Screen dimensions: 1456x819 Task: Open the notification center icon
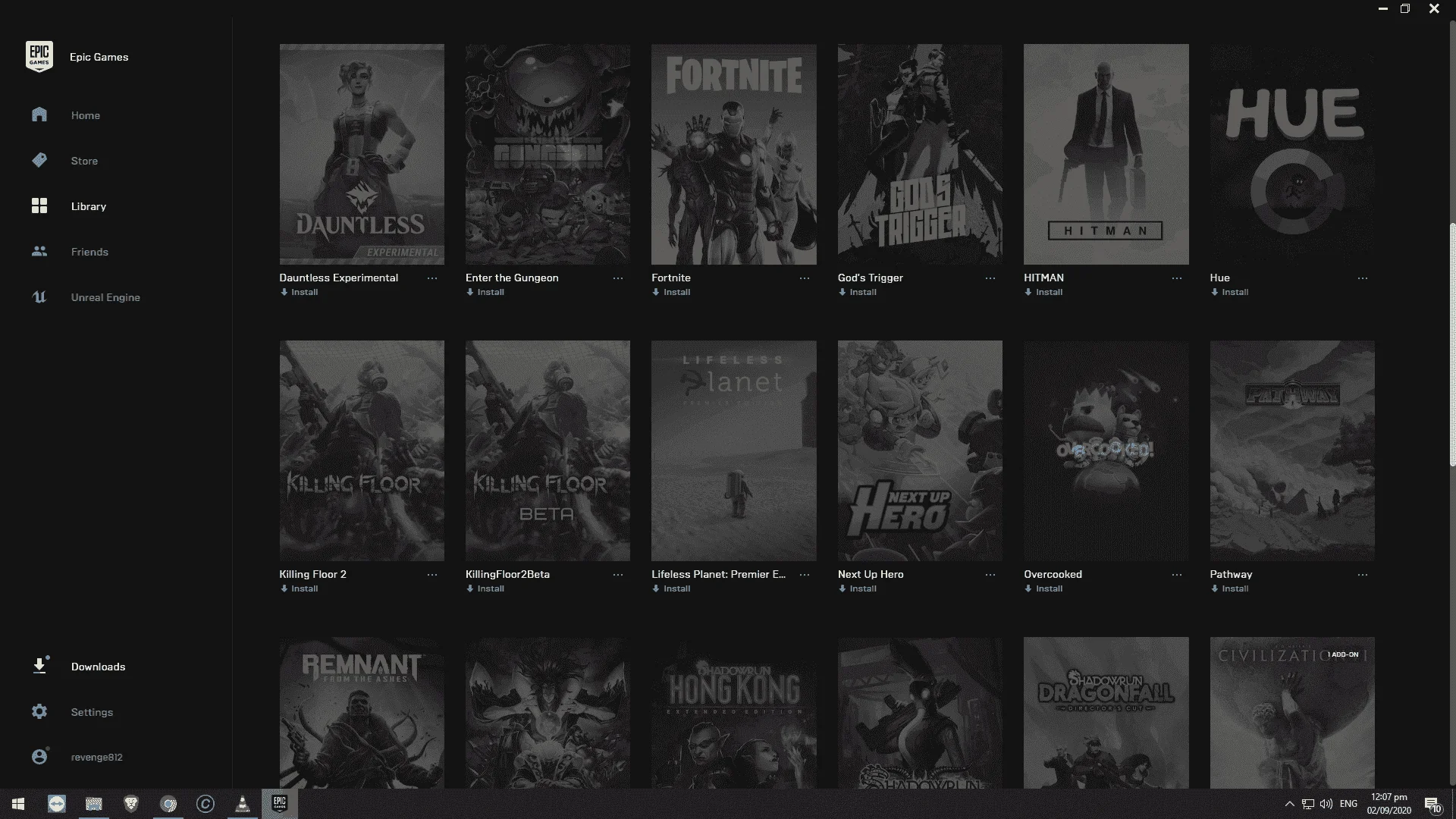tap(1432, 804)
